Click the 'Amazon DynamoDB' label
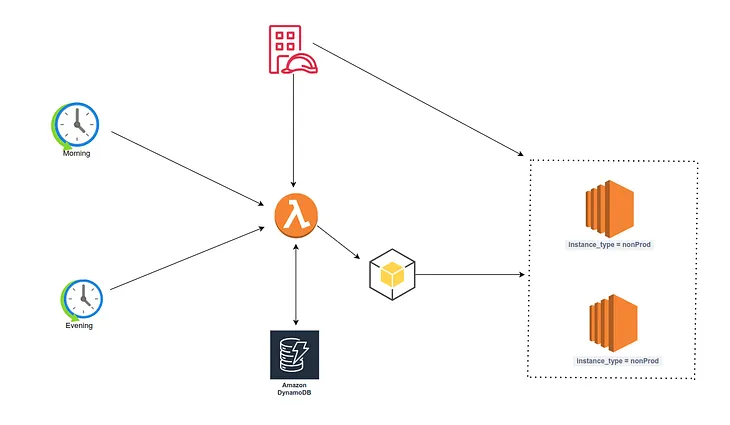The image size is (730, 425). click(294, 389)
